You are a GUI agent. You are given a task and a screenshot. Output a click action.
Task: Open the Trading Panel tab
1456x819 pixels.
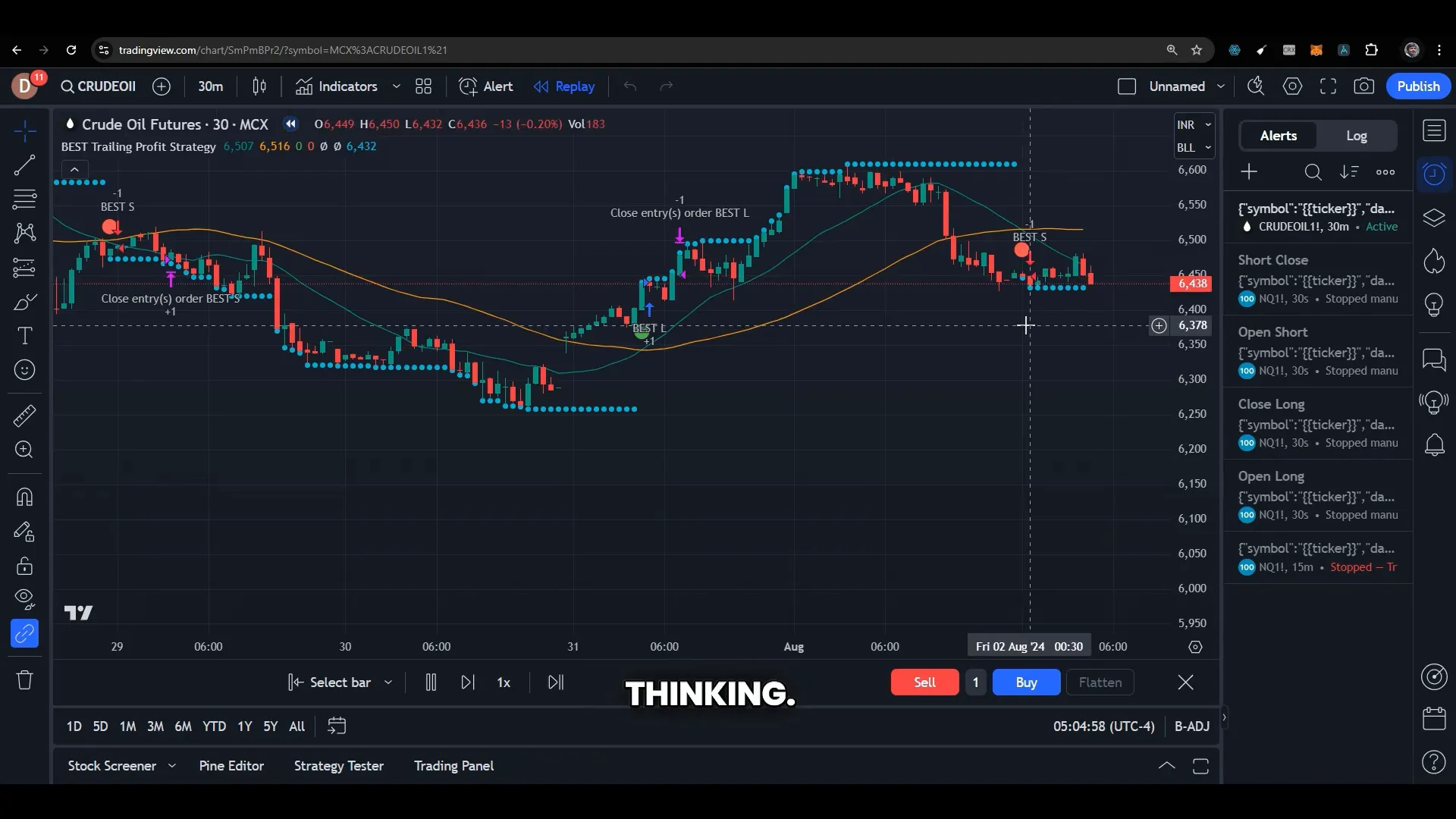click(453, 766)
